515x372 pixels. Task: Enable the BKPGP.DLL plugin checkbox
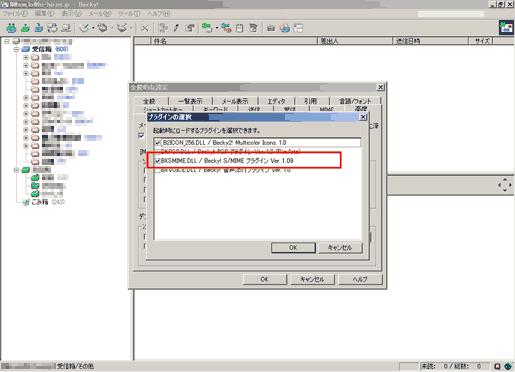pos(158,152)
